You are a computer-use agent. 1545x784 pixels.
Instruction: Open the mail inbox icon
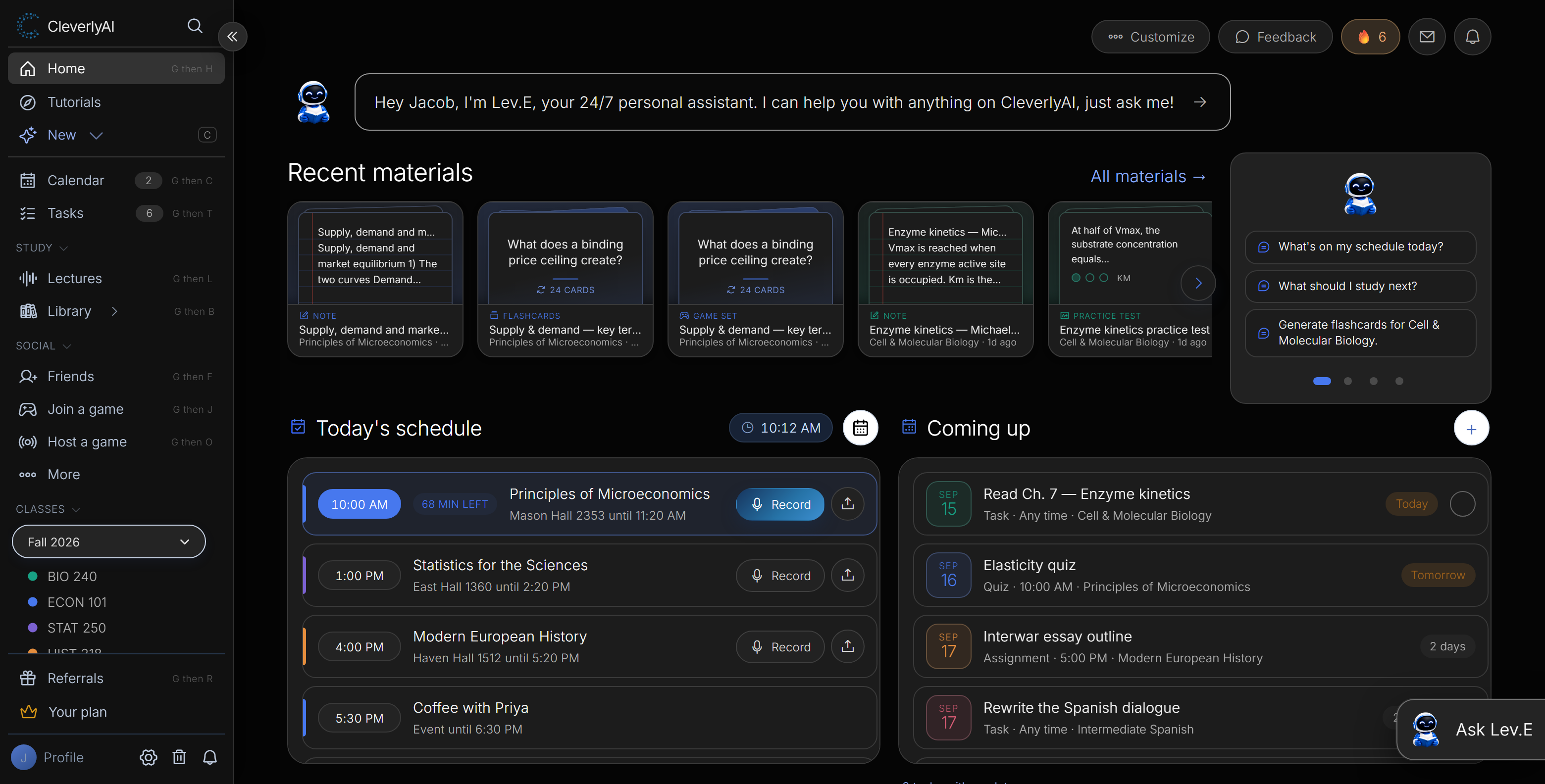tap(1427, 37)
